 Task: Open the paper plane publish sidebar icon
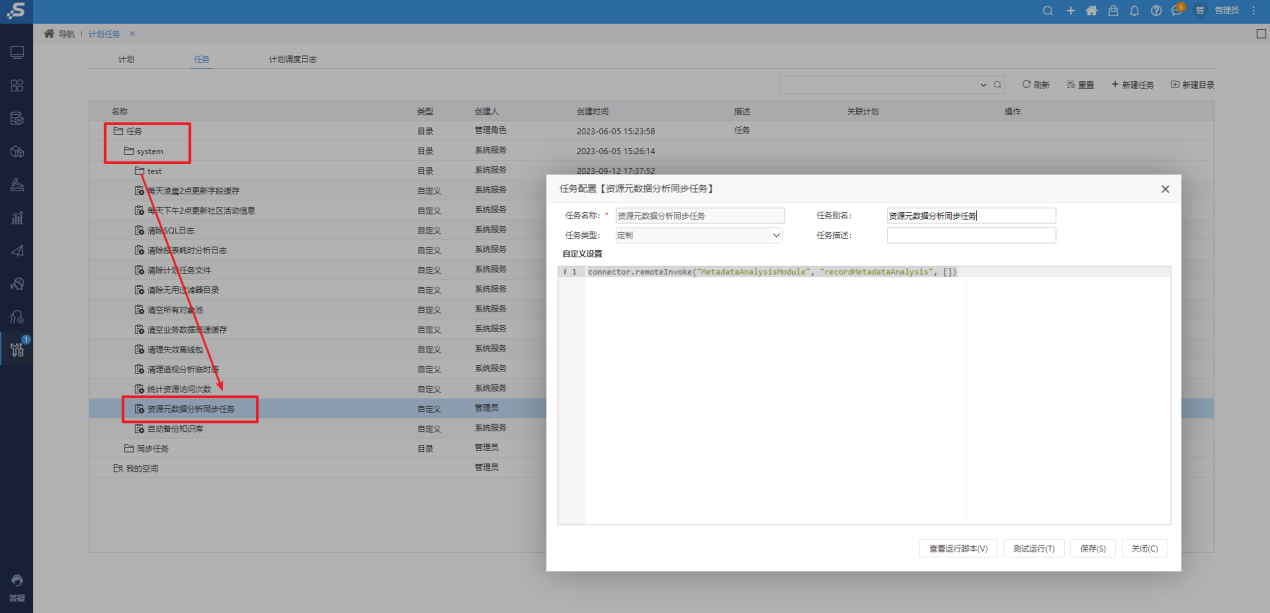[x=17, y=250]
